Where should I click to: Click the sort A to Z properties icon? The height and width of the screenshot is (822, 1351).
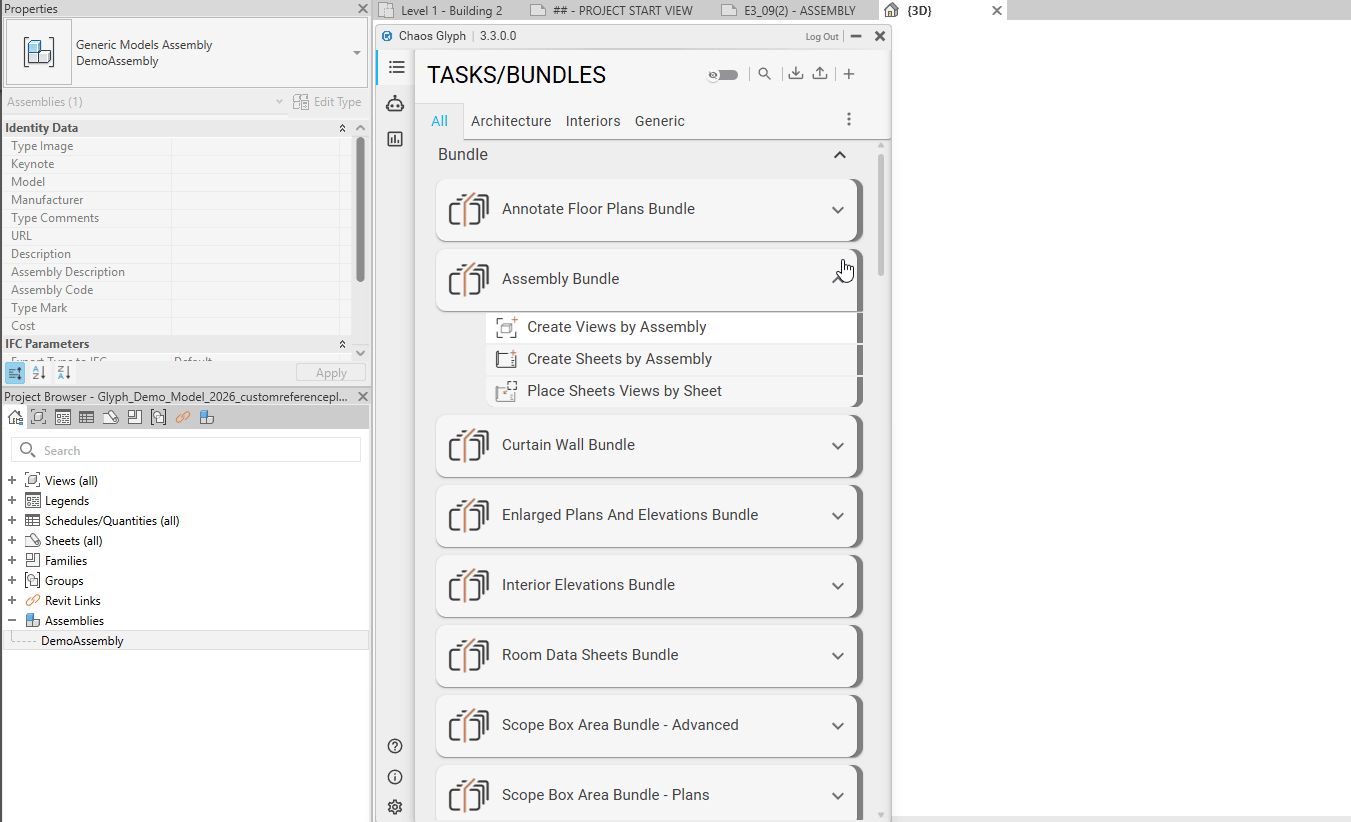point(39,373)
